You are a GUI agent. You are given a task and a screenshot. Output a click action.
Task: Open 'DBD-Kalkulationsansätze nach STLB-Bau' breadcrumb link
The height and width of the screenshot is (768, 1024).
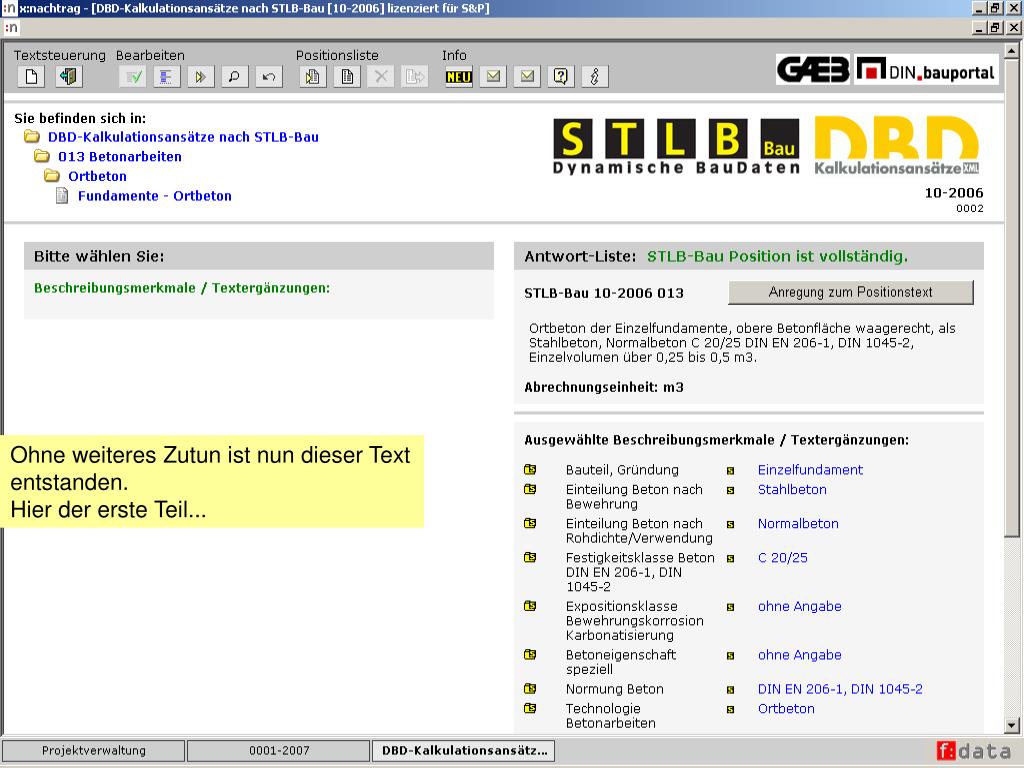point(183,137)
